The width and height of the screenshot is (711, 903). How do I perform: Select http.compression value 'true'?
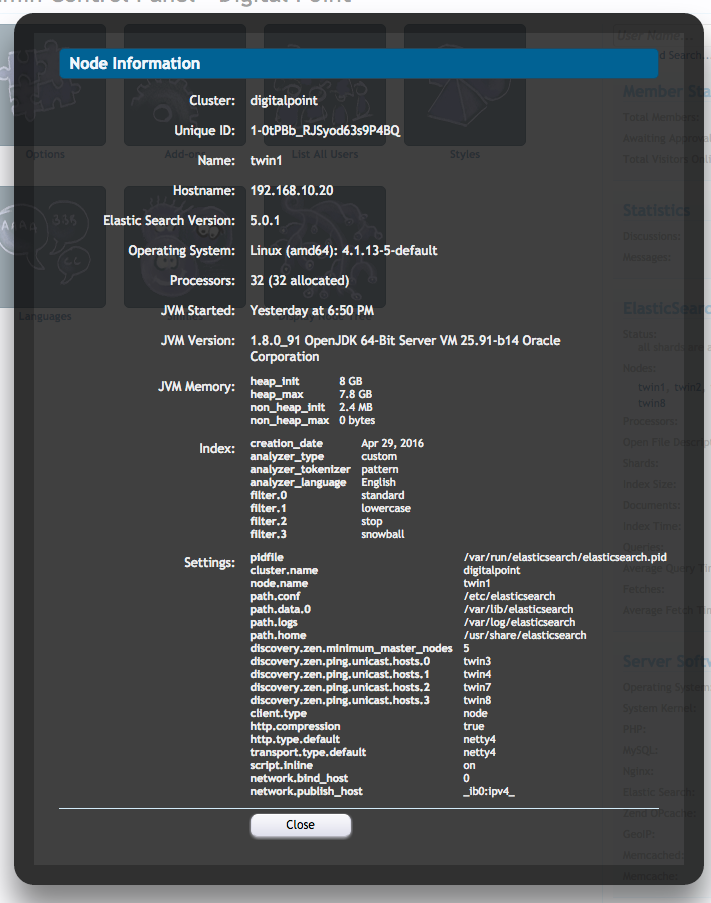tap(474, 726)
